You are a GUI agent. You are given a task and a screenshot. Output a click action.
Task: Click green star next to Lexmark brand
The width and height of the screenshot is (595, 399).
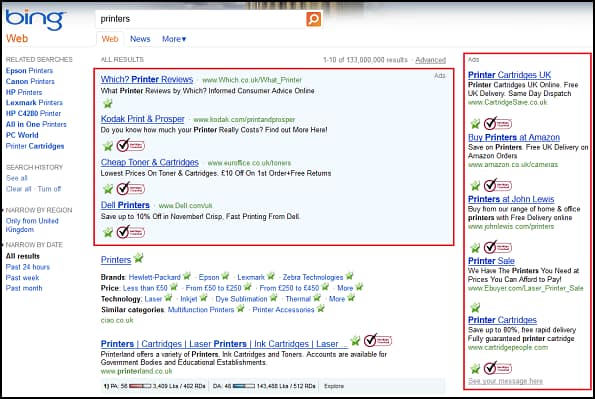(x=271, y=276)
